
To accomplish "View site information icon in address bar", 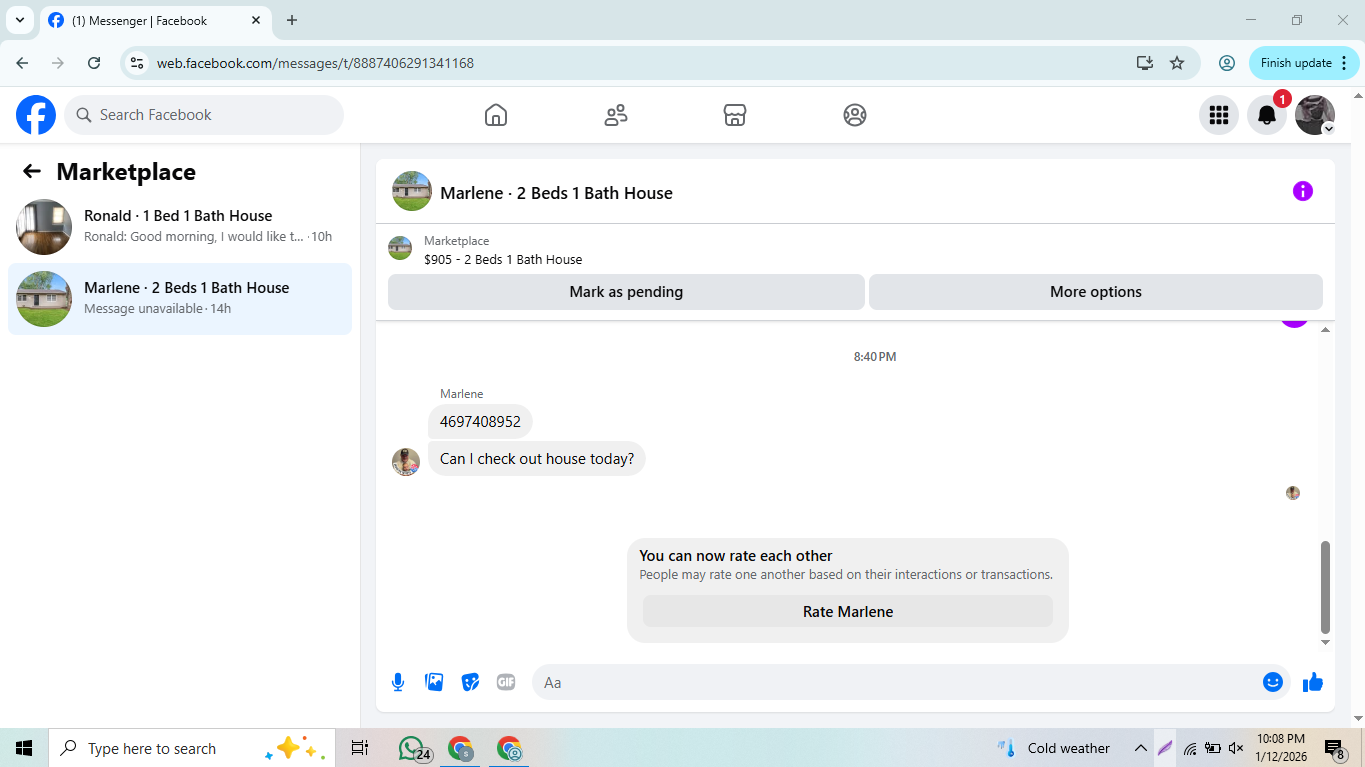I will (x=138, y=63).
